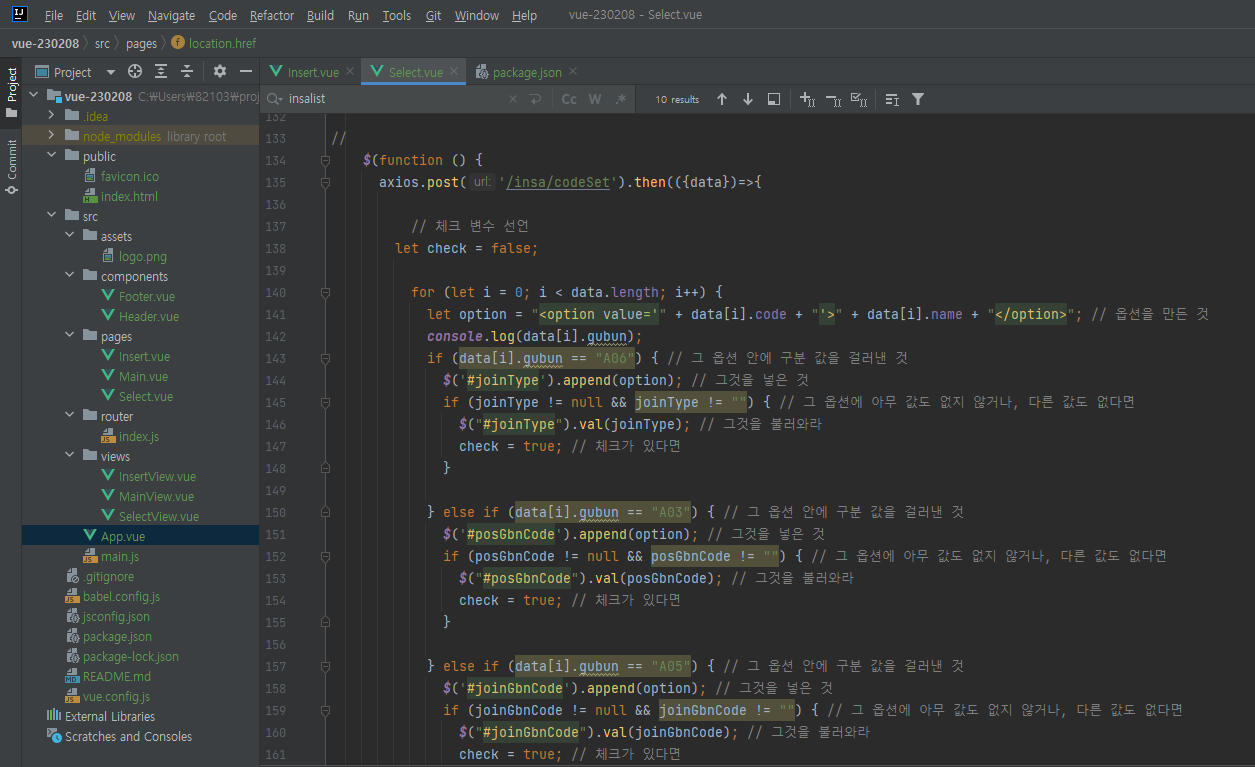Screen dimensions: 1255x767
Task: Open the search results filter icon
Action: (x=918, y=99)
